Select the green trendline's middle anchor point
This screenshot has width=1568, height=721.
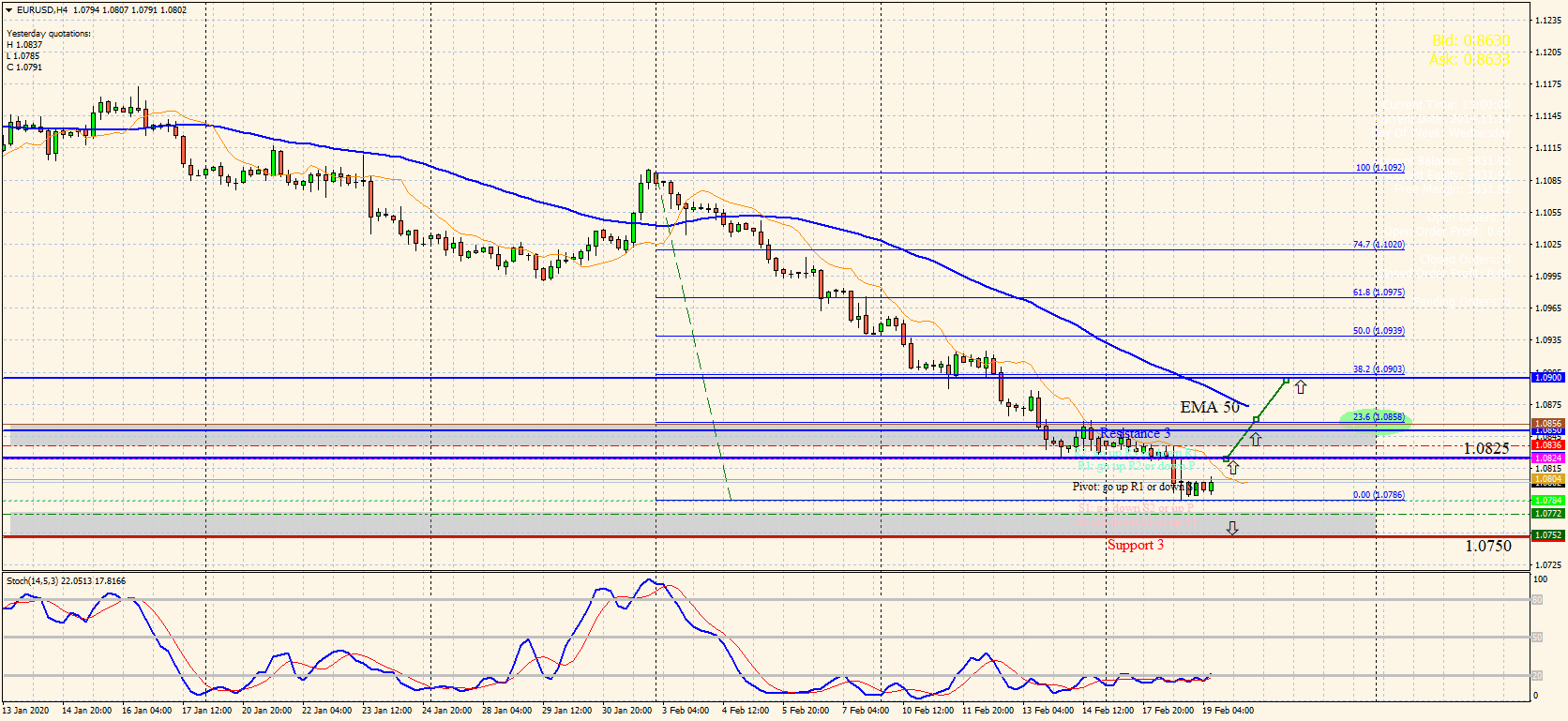[1256, 418]
